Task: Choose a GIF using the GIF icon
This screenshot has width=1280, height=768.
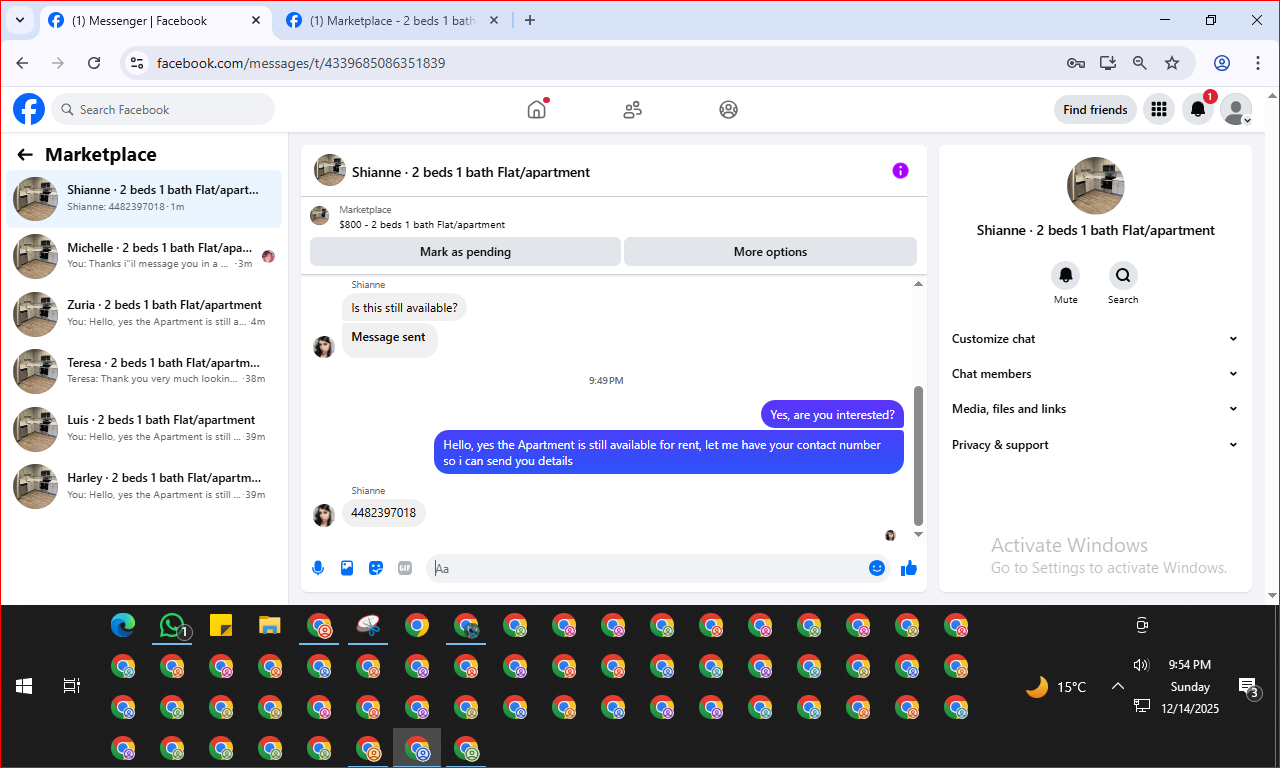Action: tap(405, 568)
